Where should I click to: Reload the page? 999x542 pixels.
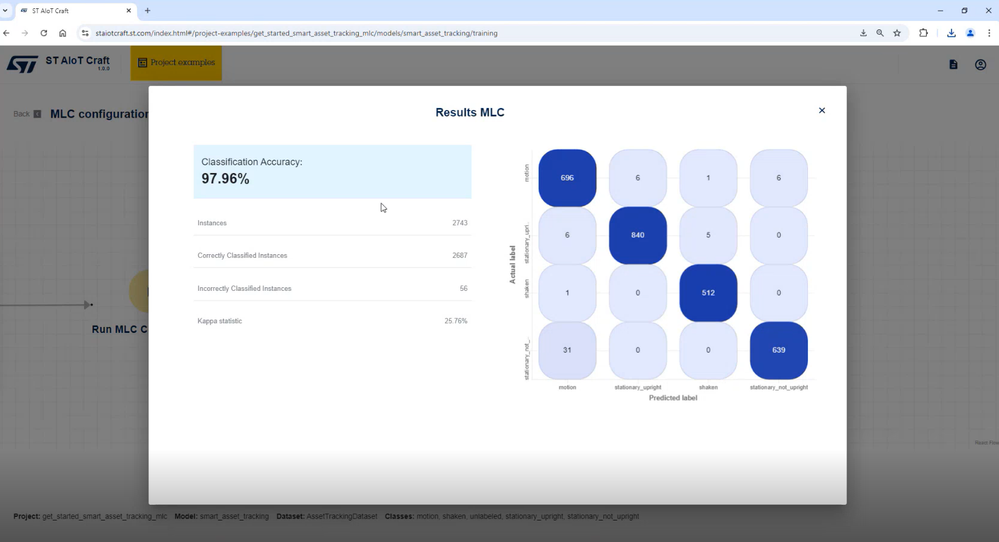click(43, 33)
